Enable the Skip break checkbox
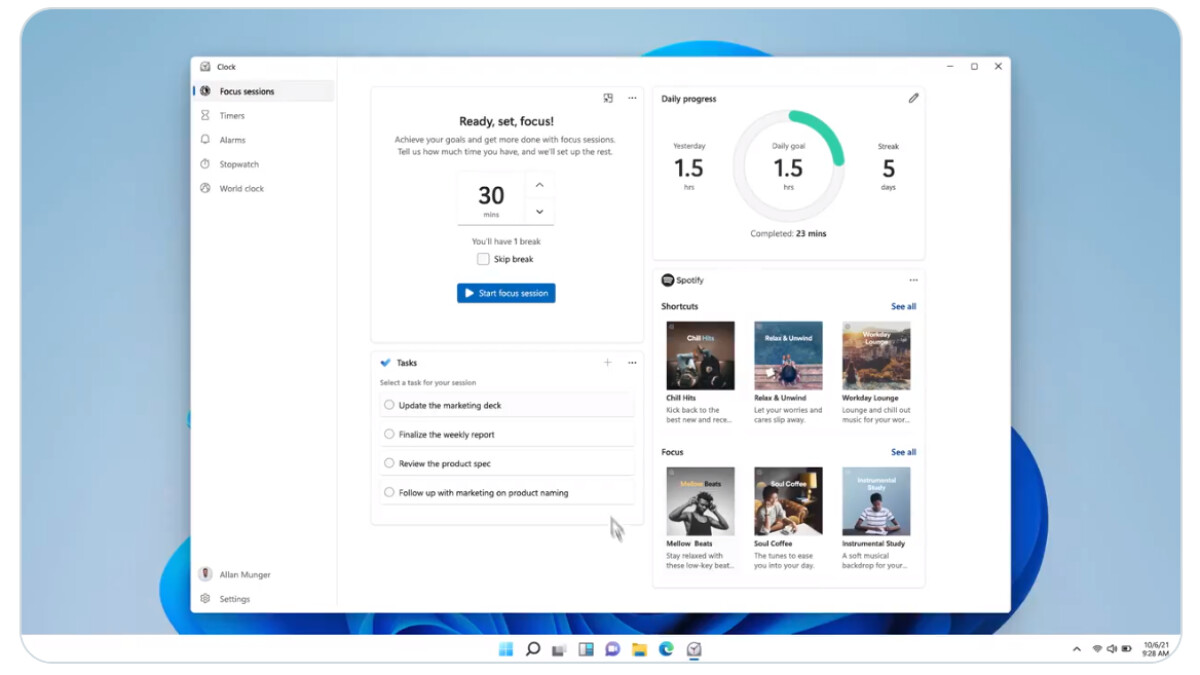The image size is (1200, 675). coord(483,258)
